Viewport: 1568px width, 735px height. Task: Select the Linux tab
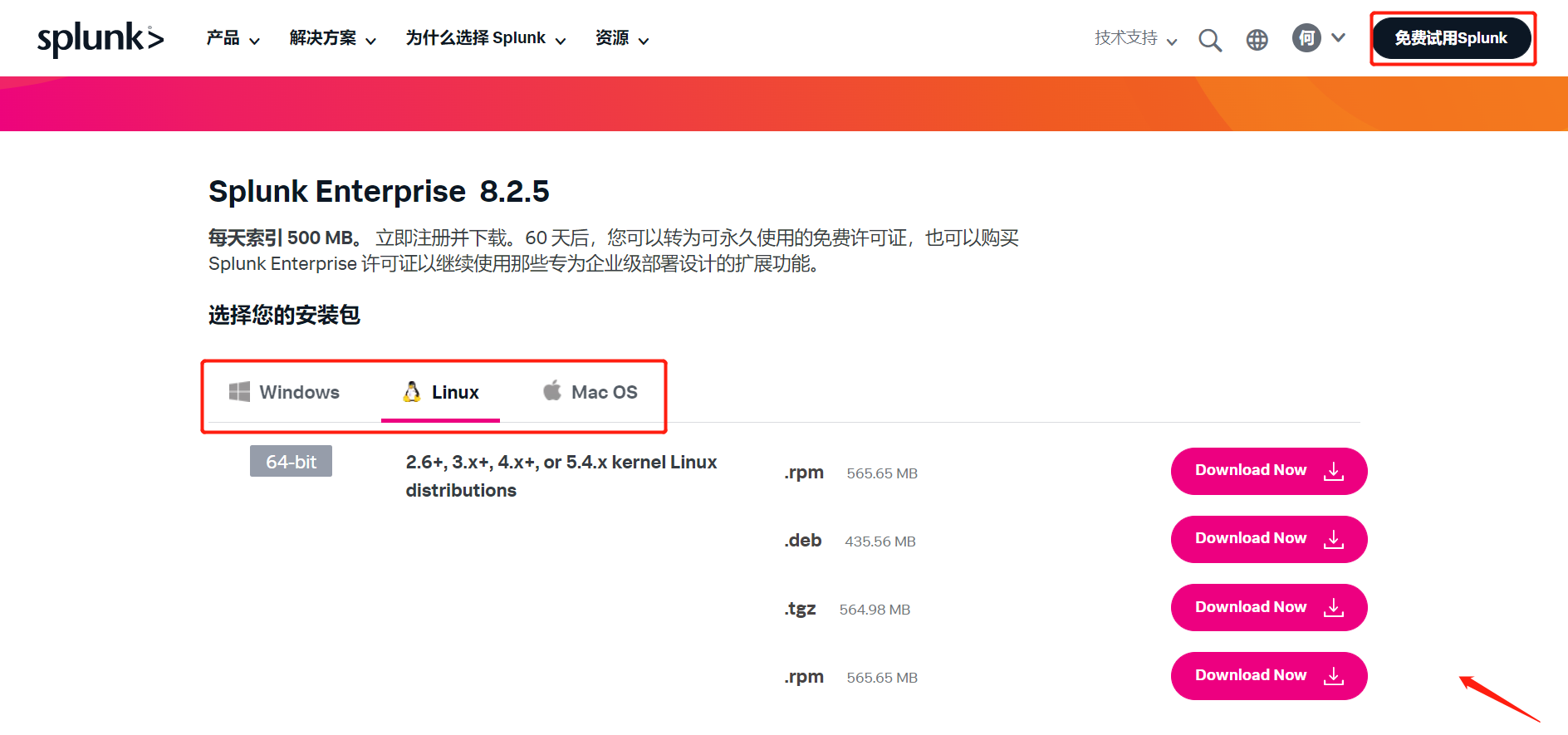click(440, 392)
